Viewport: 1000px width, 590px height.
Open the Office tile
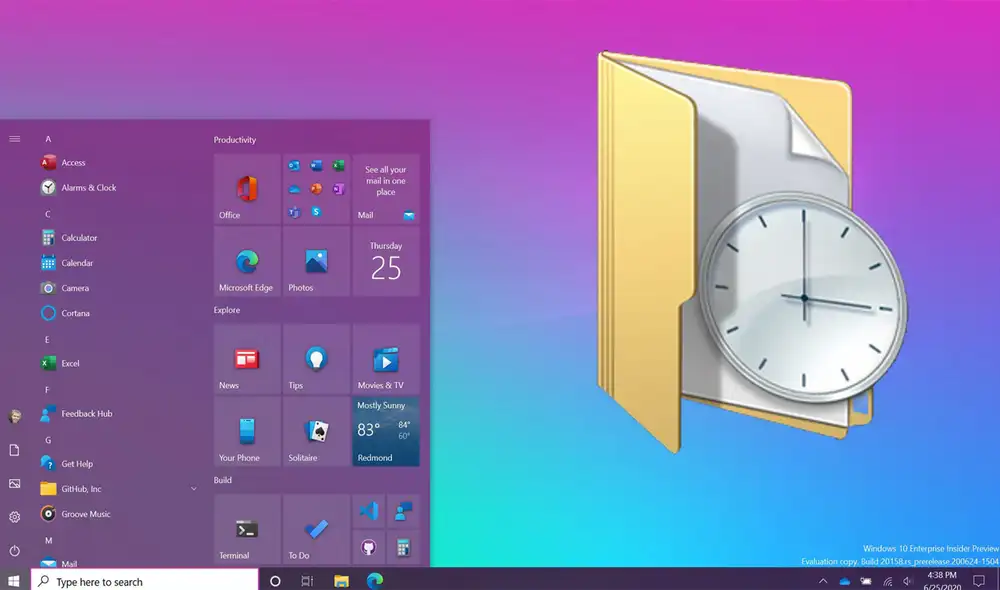click(x=247, y=189)
